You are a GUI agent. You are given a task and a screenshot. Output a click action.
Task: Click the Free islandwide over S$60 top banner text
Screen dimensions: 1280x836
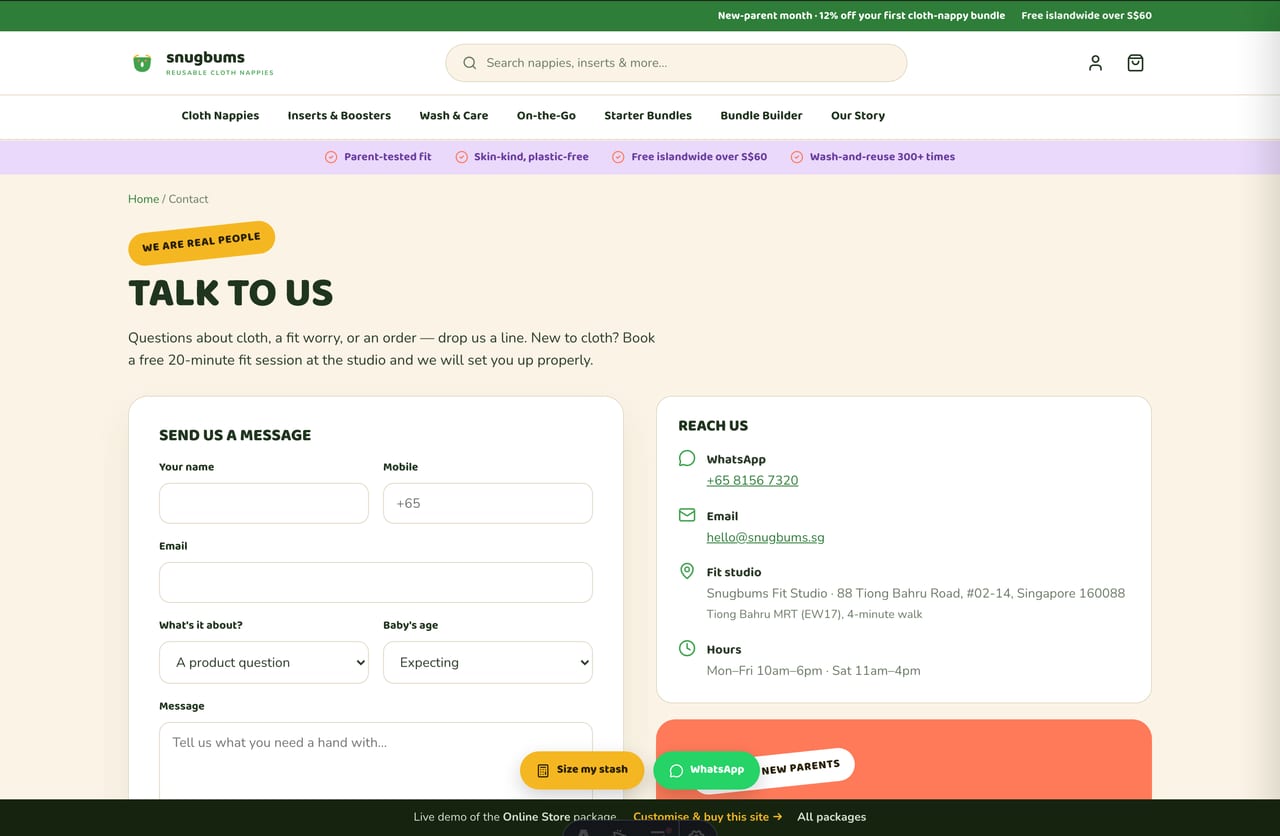[x=1086, y=16]
